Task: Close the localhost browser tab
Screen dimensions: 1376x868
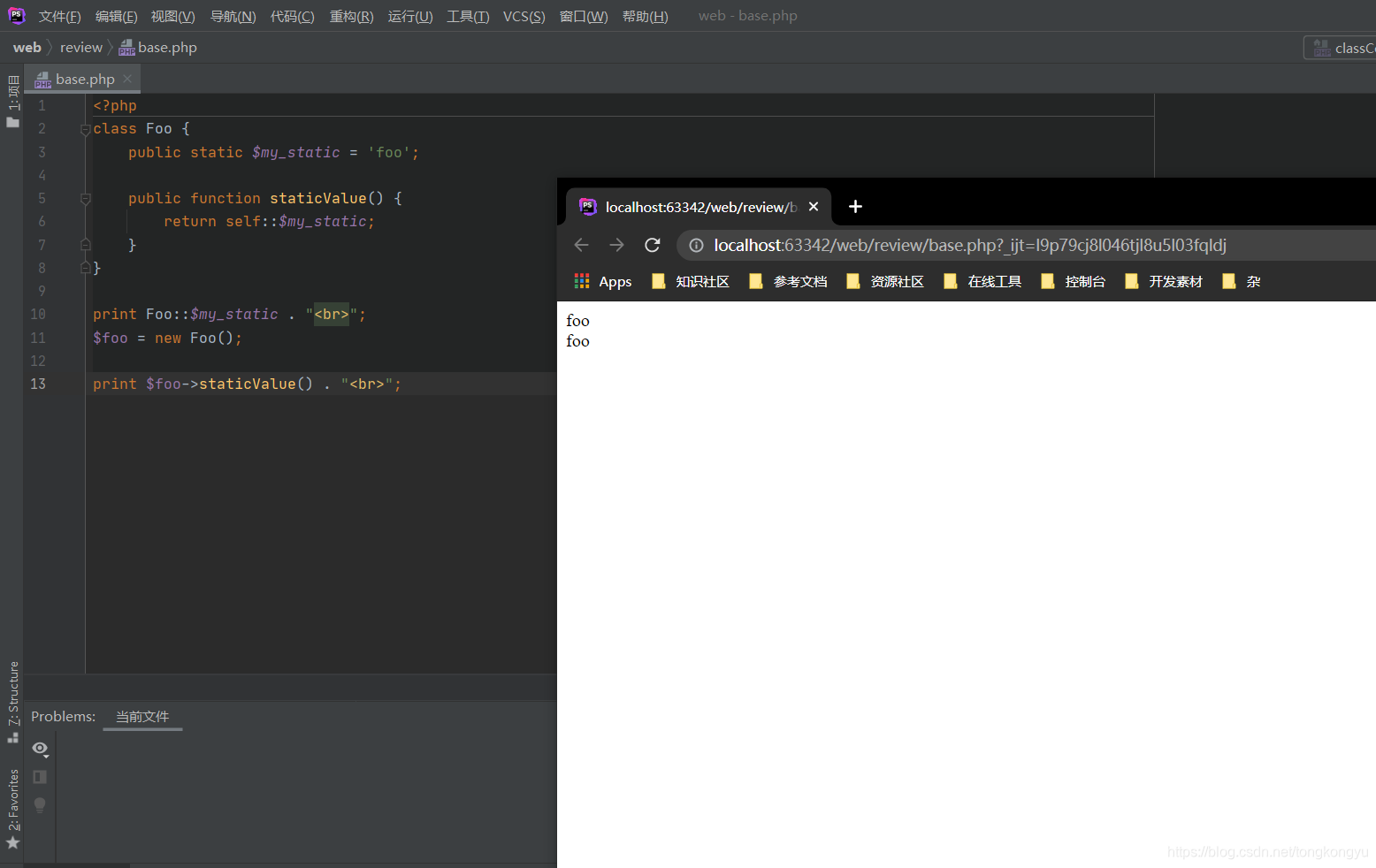Action: point(814,207)
